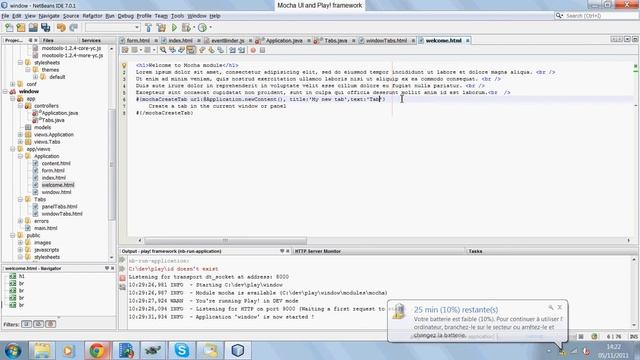The image size is (640, 360).
Task: Collapse the controllers folder
Action: 20,106
